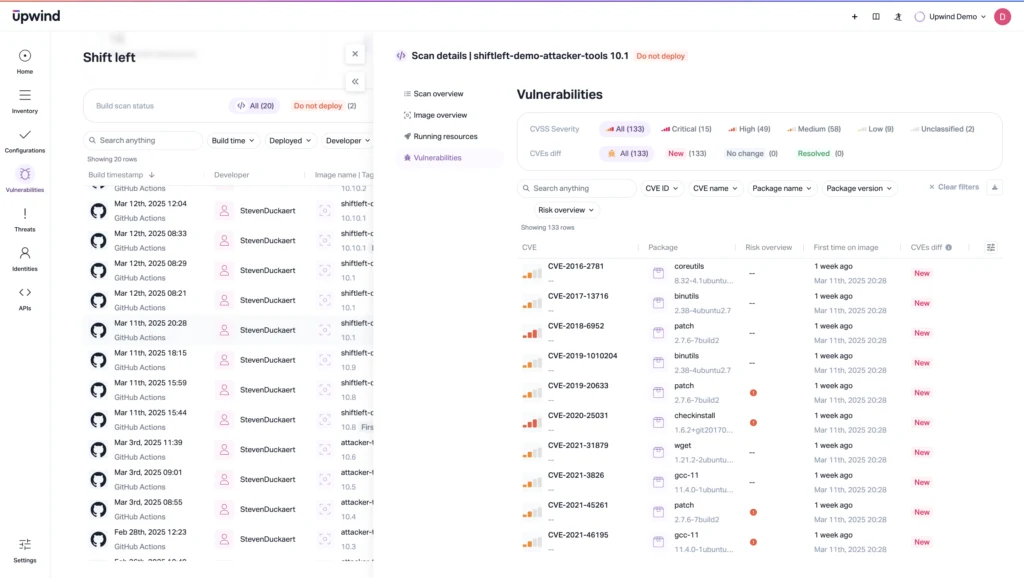The width and height of the screenshot is (1024, 578).
Task: Open the Upwind Demo organization dropdown
Action: [950, 17]
